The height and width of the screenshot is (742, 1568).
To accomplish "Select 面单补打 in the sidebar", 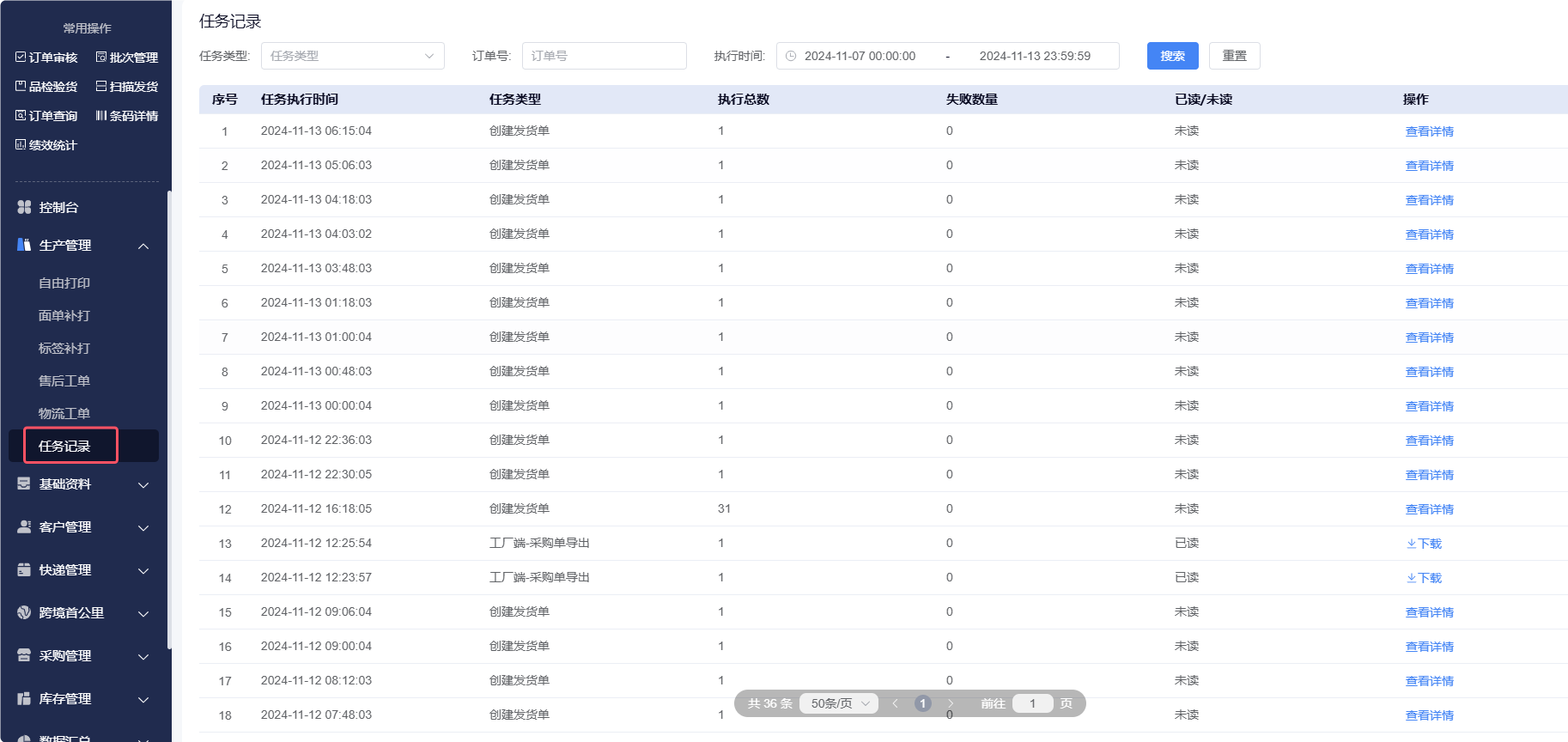I will (64, 316).
